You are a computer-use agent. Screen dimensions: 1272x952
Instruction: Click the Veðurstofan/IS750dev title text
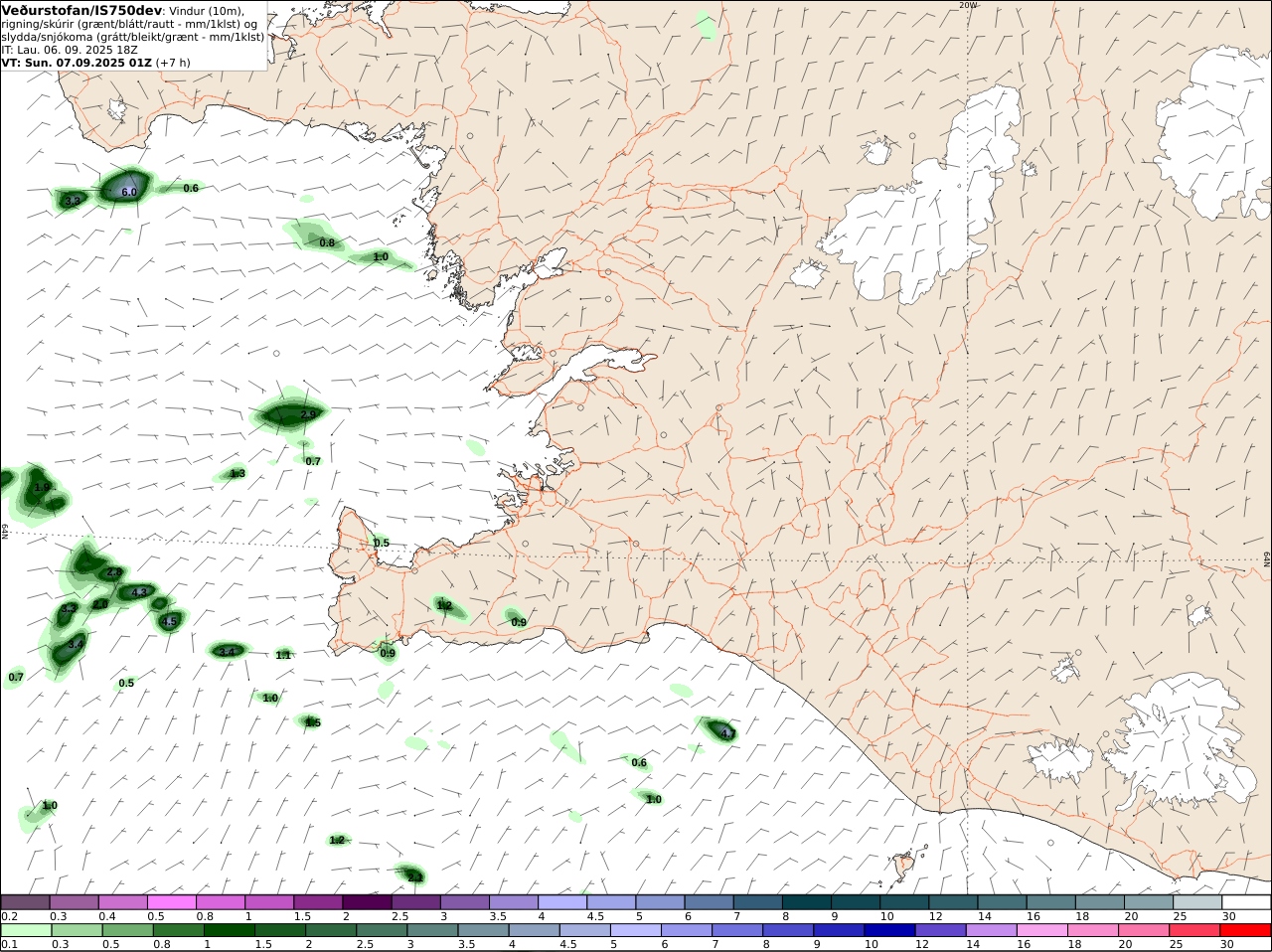(x=82, y=10)
